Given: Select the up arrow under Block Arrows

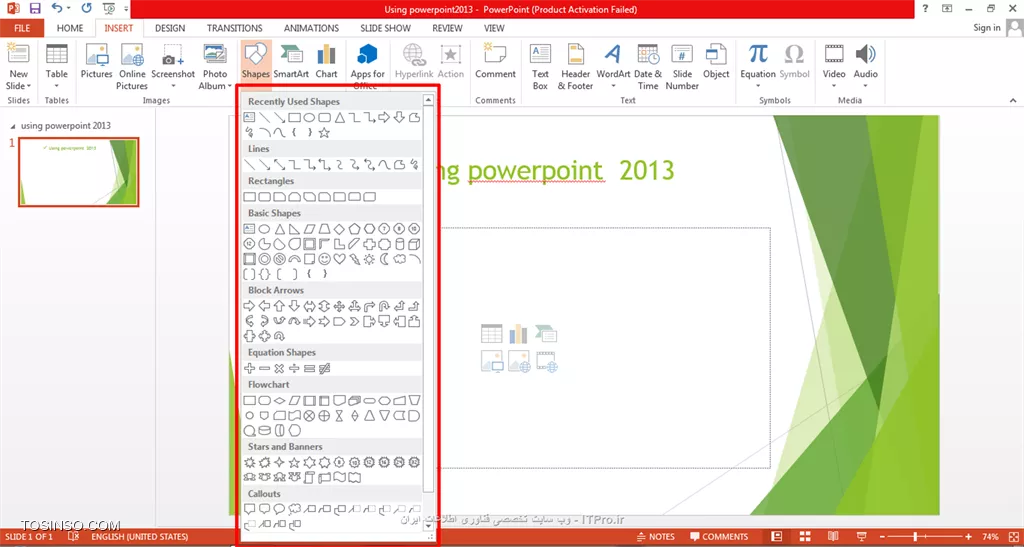Looking at the screenshot, I should coord(279,305).
